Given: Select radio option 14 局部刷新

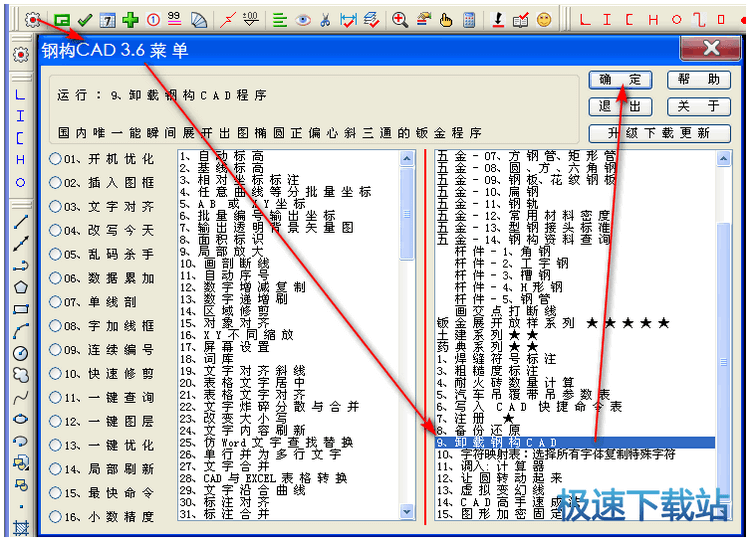Looking at the screenshot, I should (x=56, y=468).
